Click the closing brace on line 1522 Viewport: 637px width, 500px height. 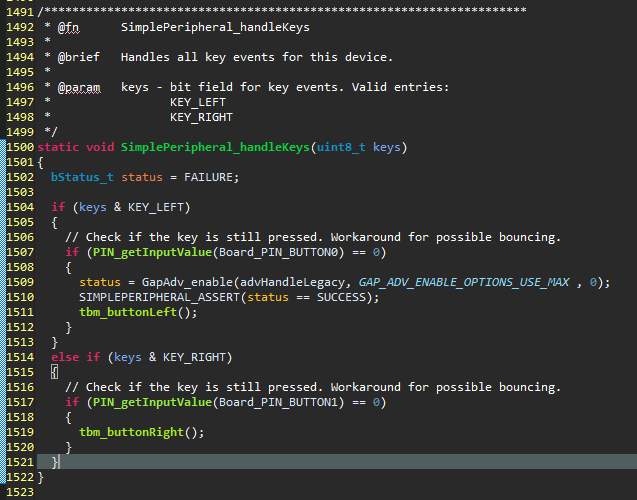click(x=41, y=477)
